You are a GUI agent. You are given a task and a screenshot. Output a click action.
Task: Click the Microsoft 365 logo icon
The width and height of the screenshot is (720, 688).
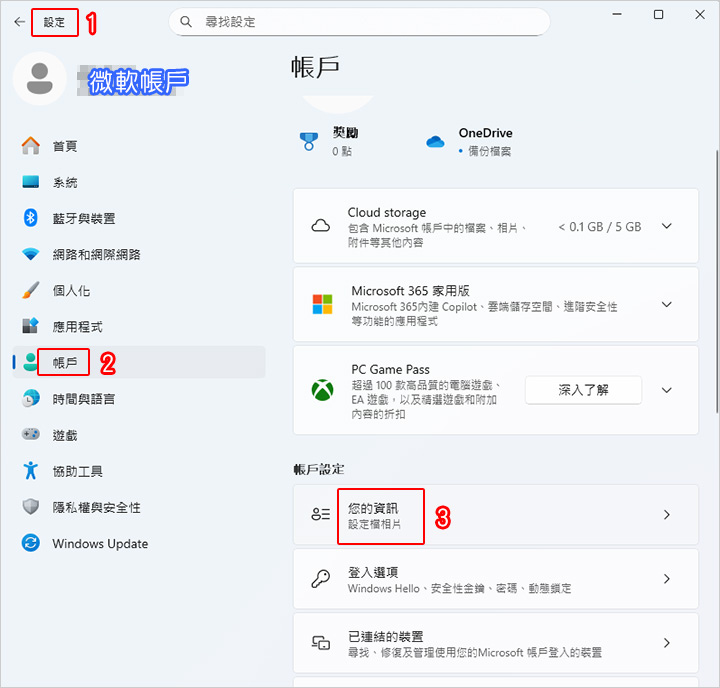(x=322, y=304)
